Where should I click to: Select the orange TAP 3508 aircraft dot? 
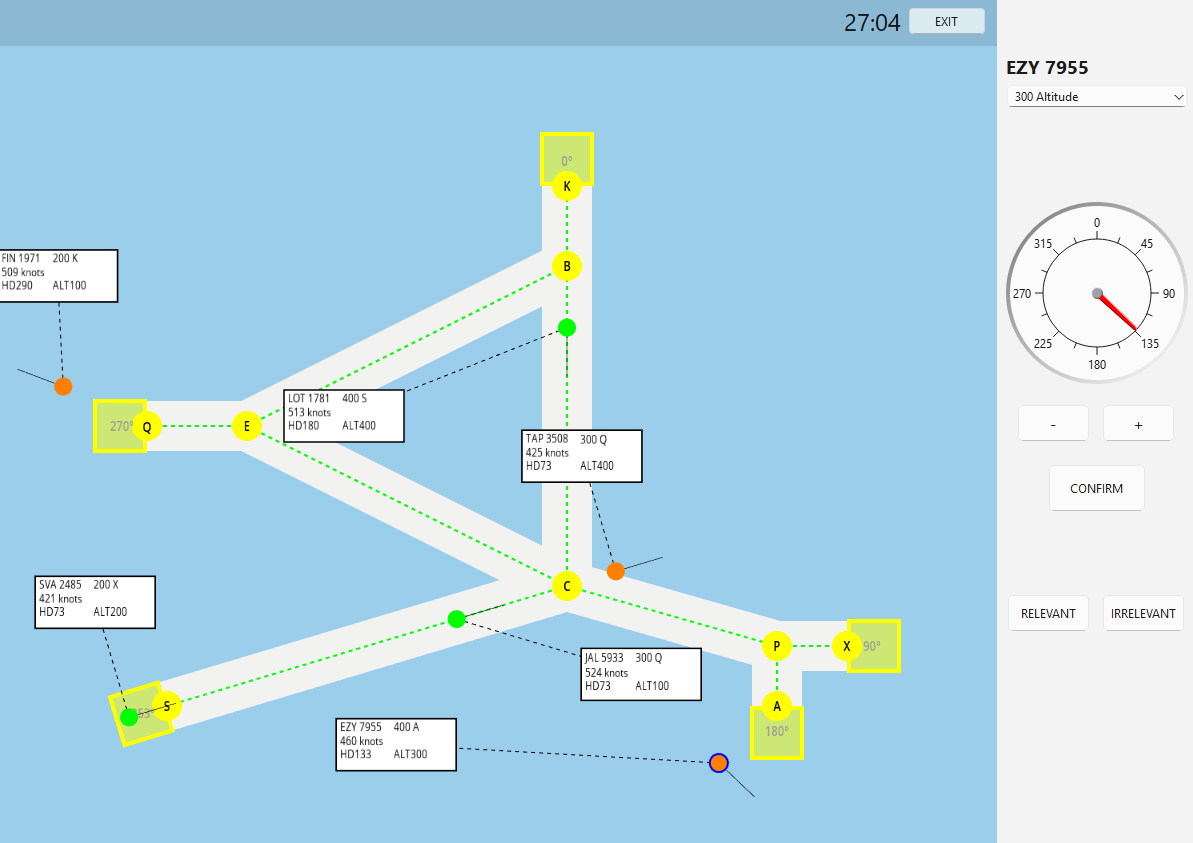[614, 571]
